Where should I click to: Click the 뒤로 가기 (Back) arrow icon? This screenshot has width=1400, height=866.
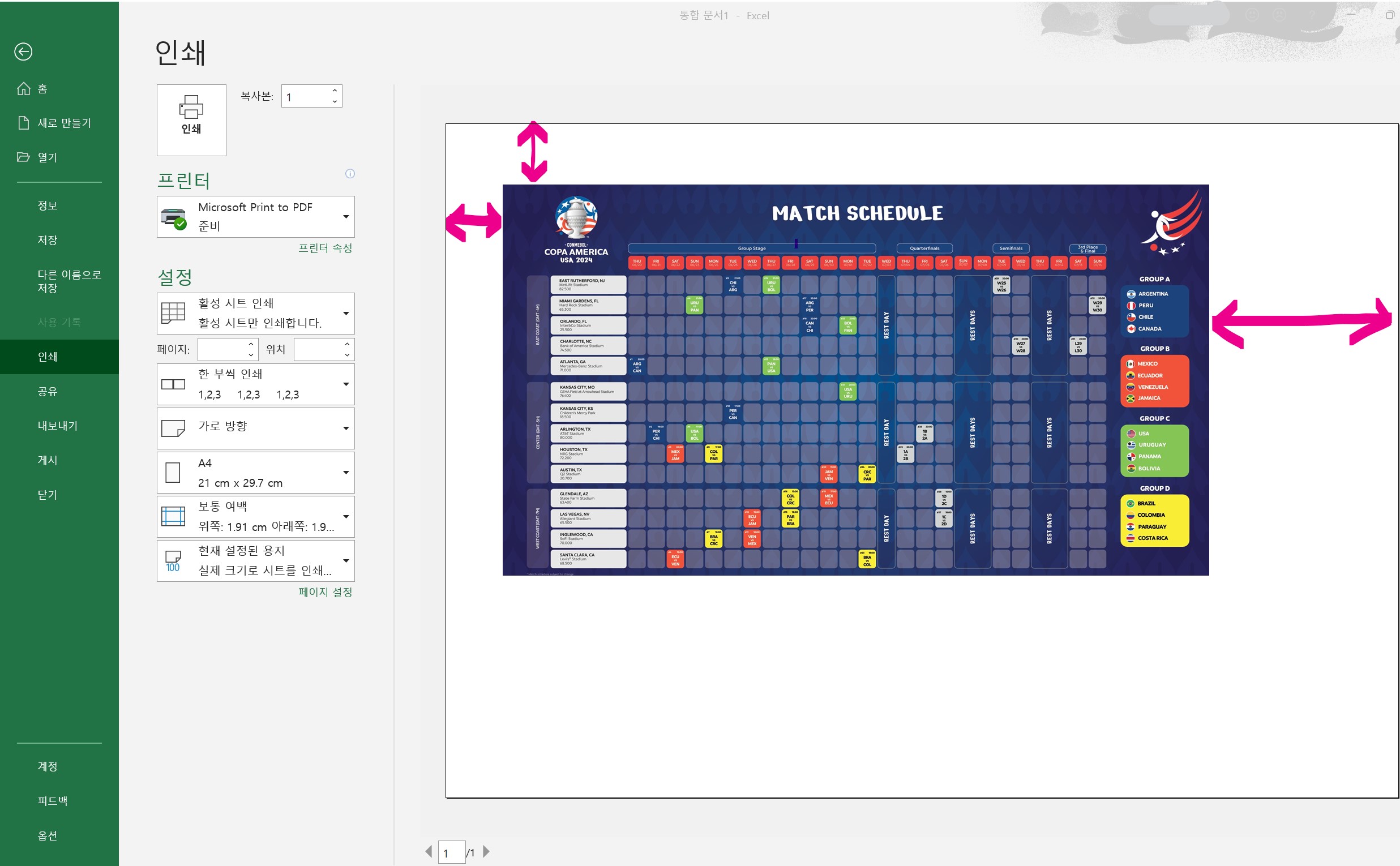coord(24,52)
